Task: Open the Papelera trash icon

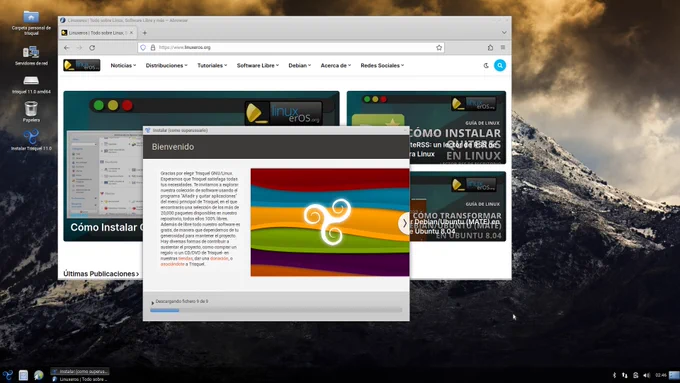Action: coord(31,111)
